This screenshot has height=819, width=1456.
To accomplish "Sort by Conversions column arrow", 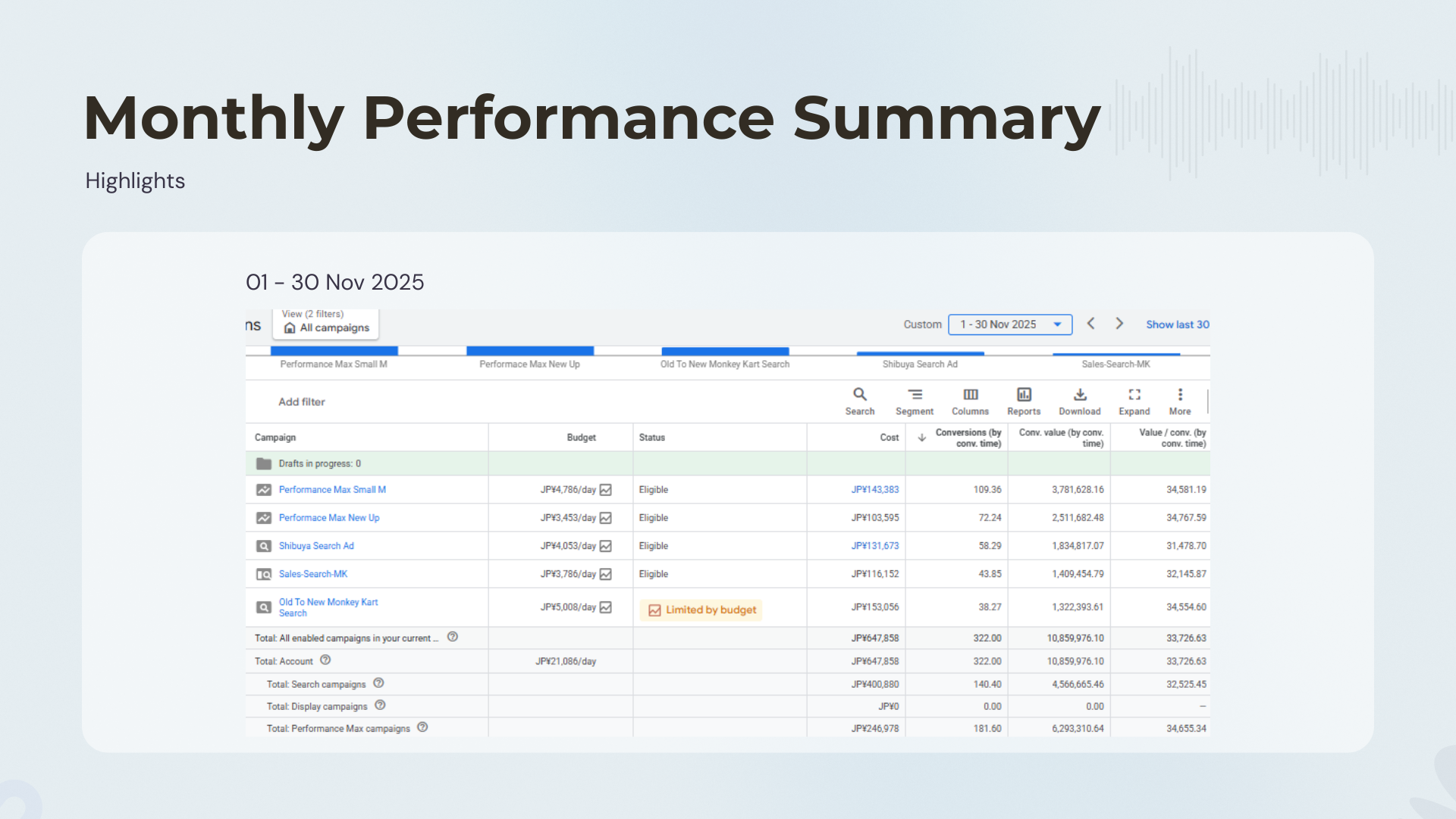I will (921, 438).
